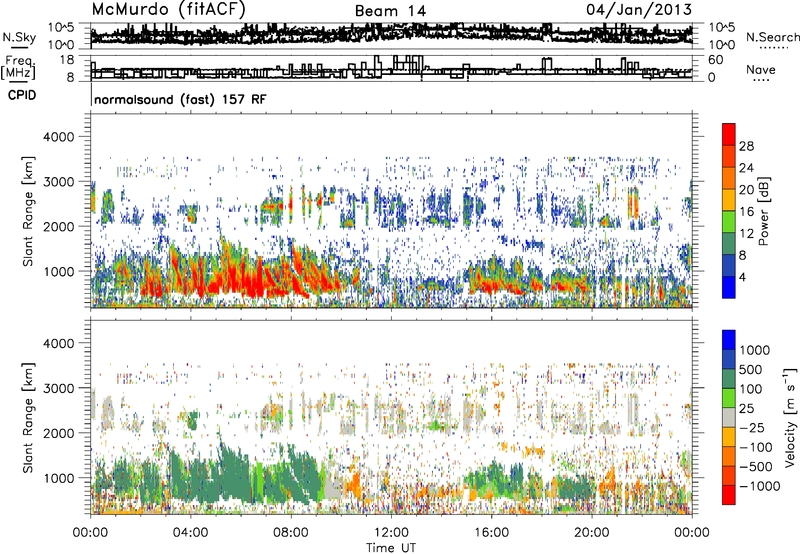The height and width of the screenshot is (554, 800).
Task: Click the "1000" velocity colorbar tick
Action: (x=755, y=350)
